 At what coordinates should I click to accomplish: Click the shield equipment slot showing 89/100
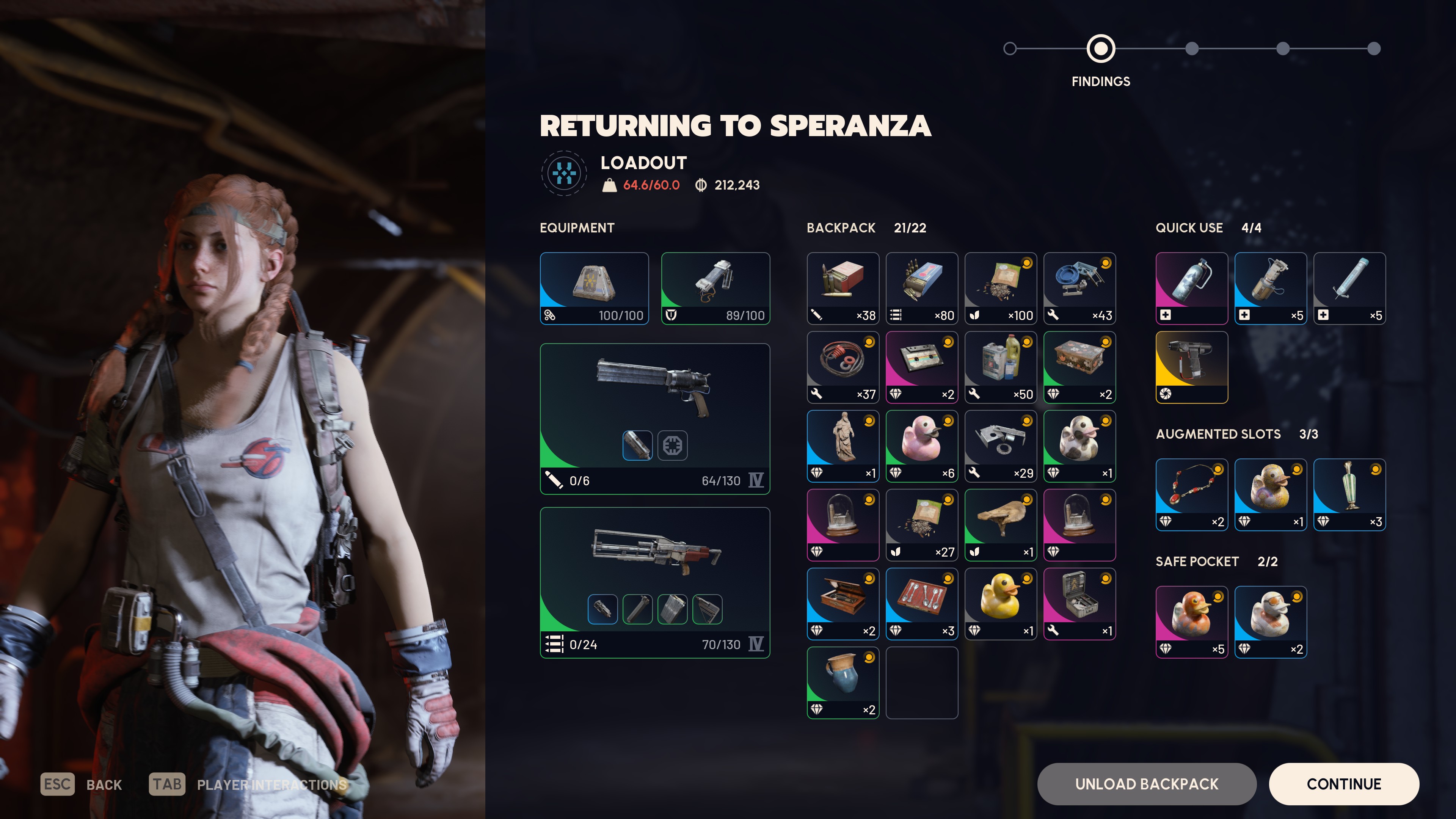715,288
